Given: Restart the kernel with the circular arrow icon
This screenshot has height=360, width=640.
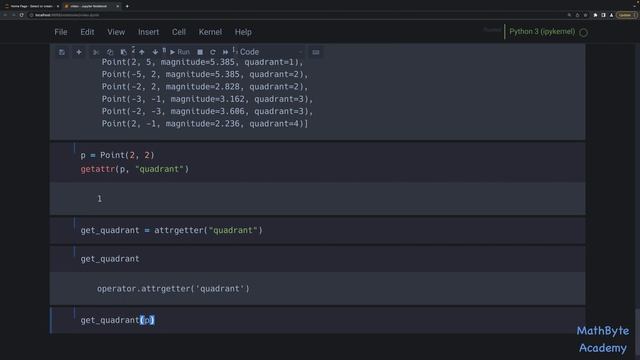Looking at the screenshot, I should pos(213,52).
